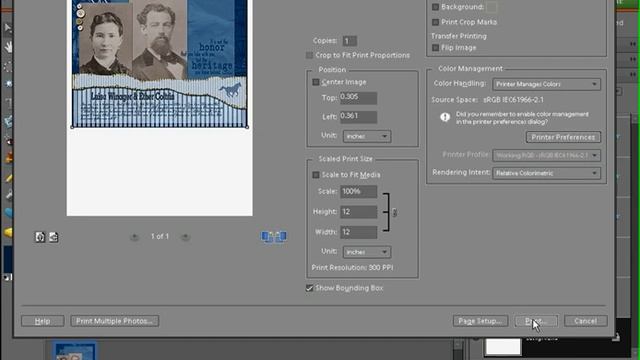
Task: Open the Scaled Print Size Unit dropdown
Action: point(367,252)
